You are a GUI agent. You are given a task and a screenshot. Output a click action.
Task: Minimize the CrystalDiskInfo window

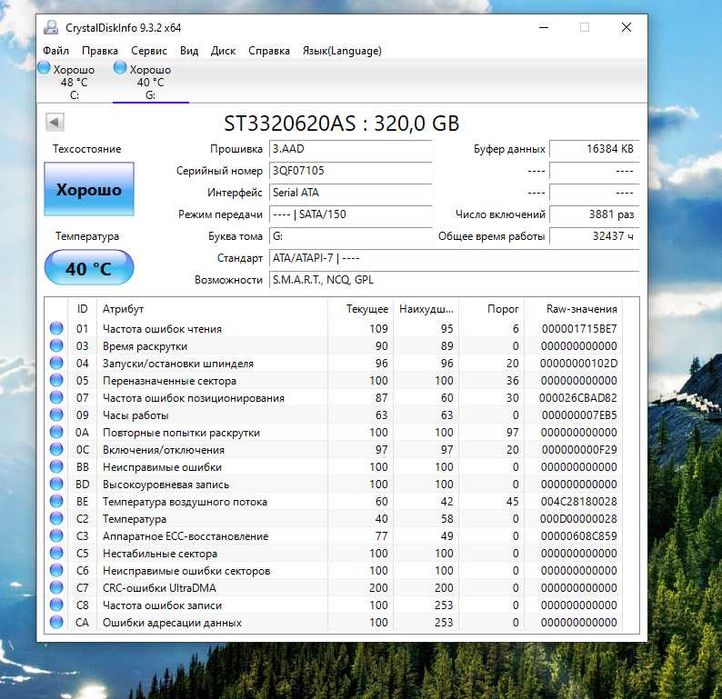point(544,28)
